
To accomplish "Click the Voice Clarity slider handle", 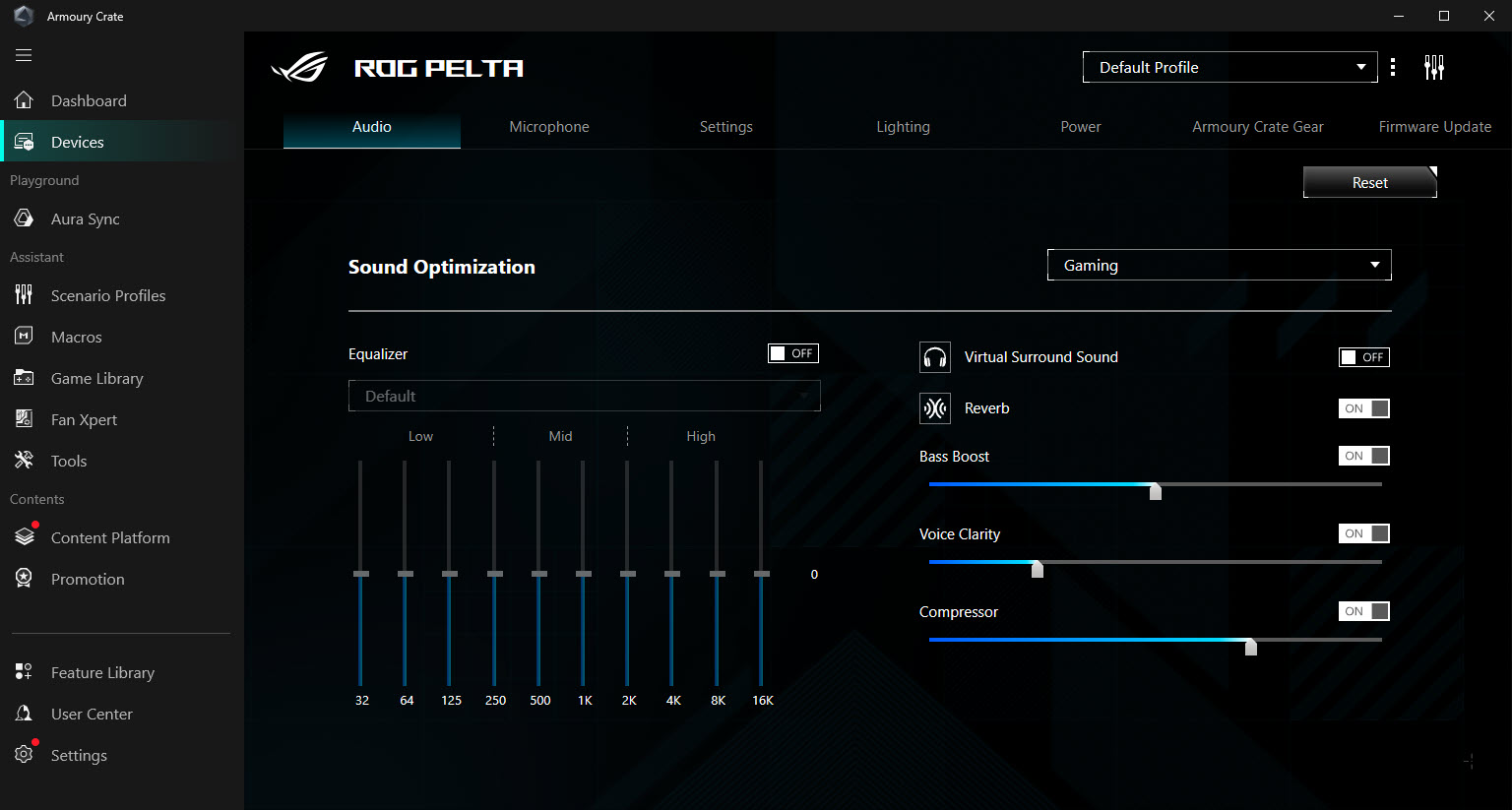I will [x=1037, y=568].
